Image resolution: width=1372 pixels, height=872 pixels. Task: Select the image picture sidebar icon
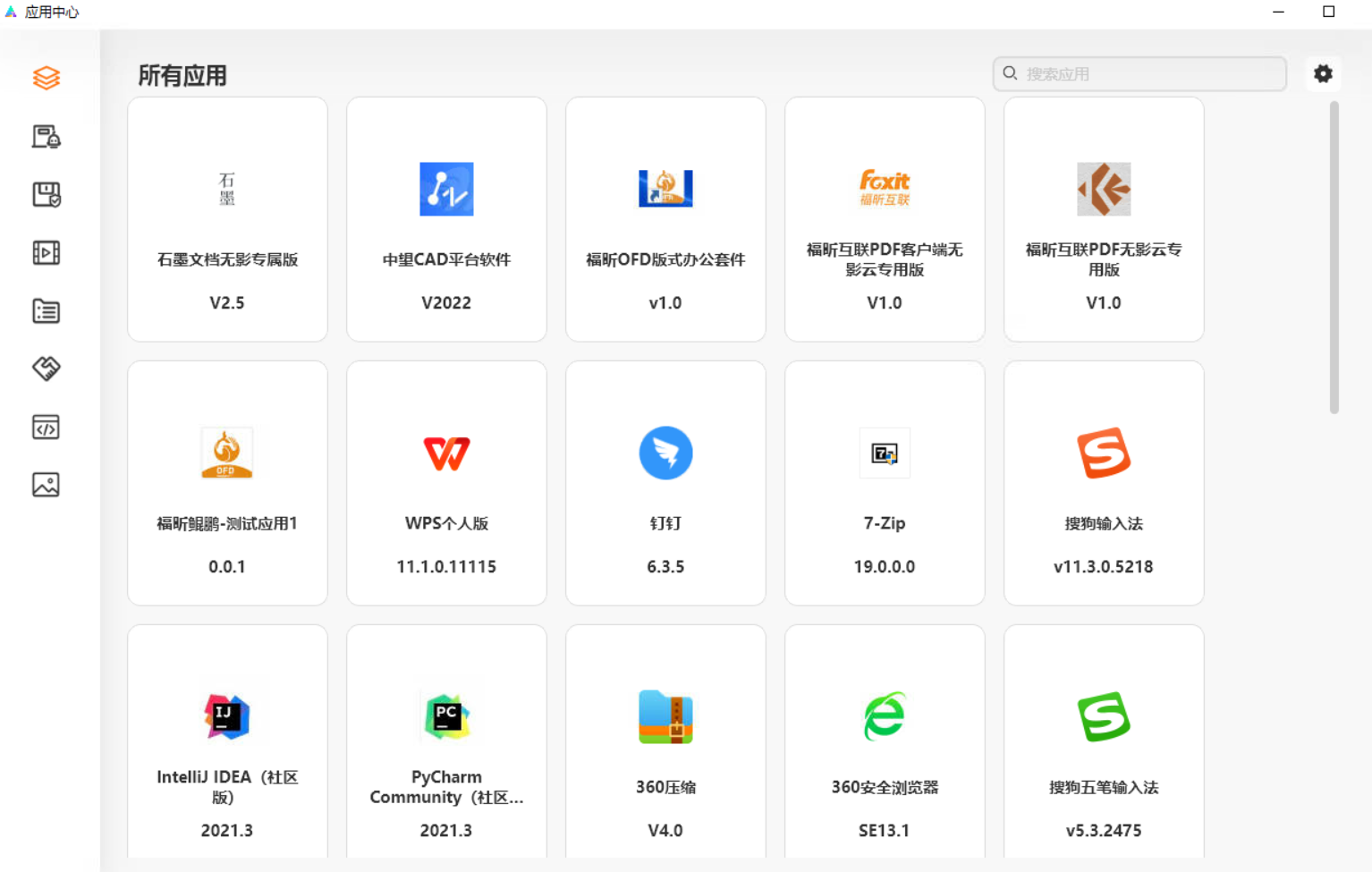pos(47,485)
